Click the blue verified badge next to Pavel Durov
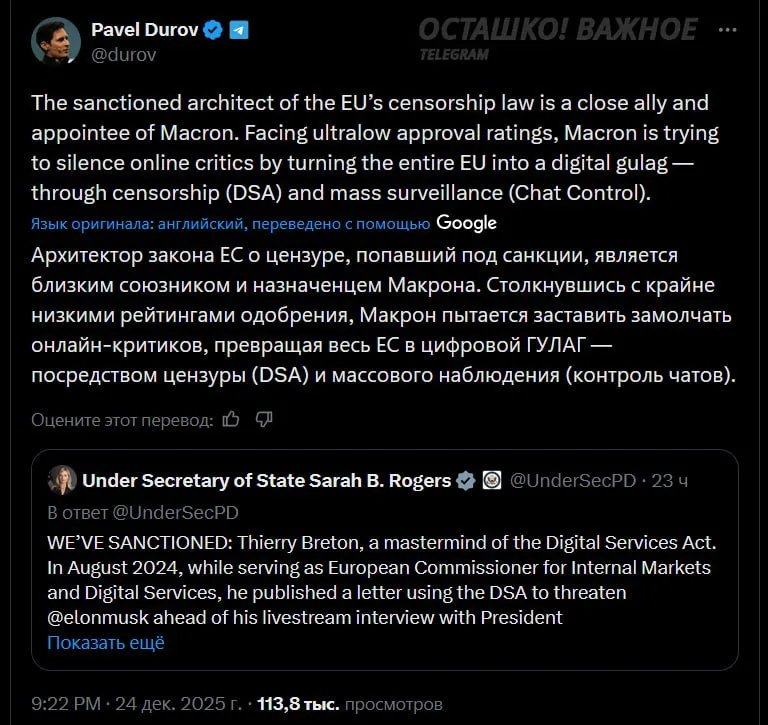768x725 pixels. point(213,30)
